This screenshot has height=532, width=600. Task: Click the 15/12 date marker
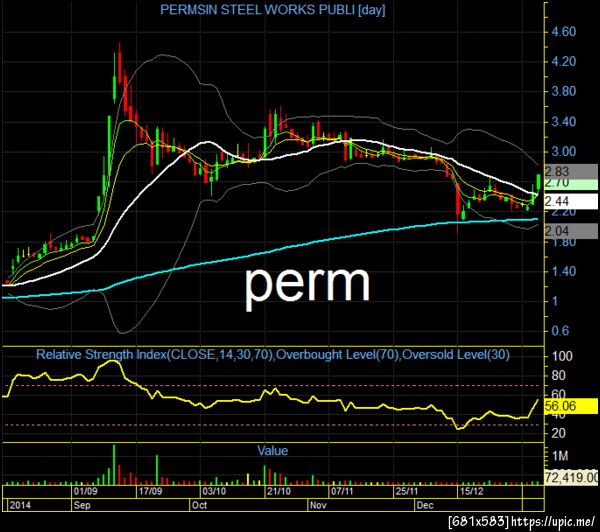tap(471, 491)
